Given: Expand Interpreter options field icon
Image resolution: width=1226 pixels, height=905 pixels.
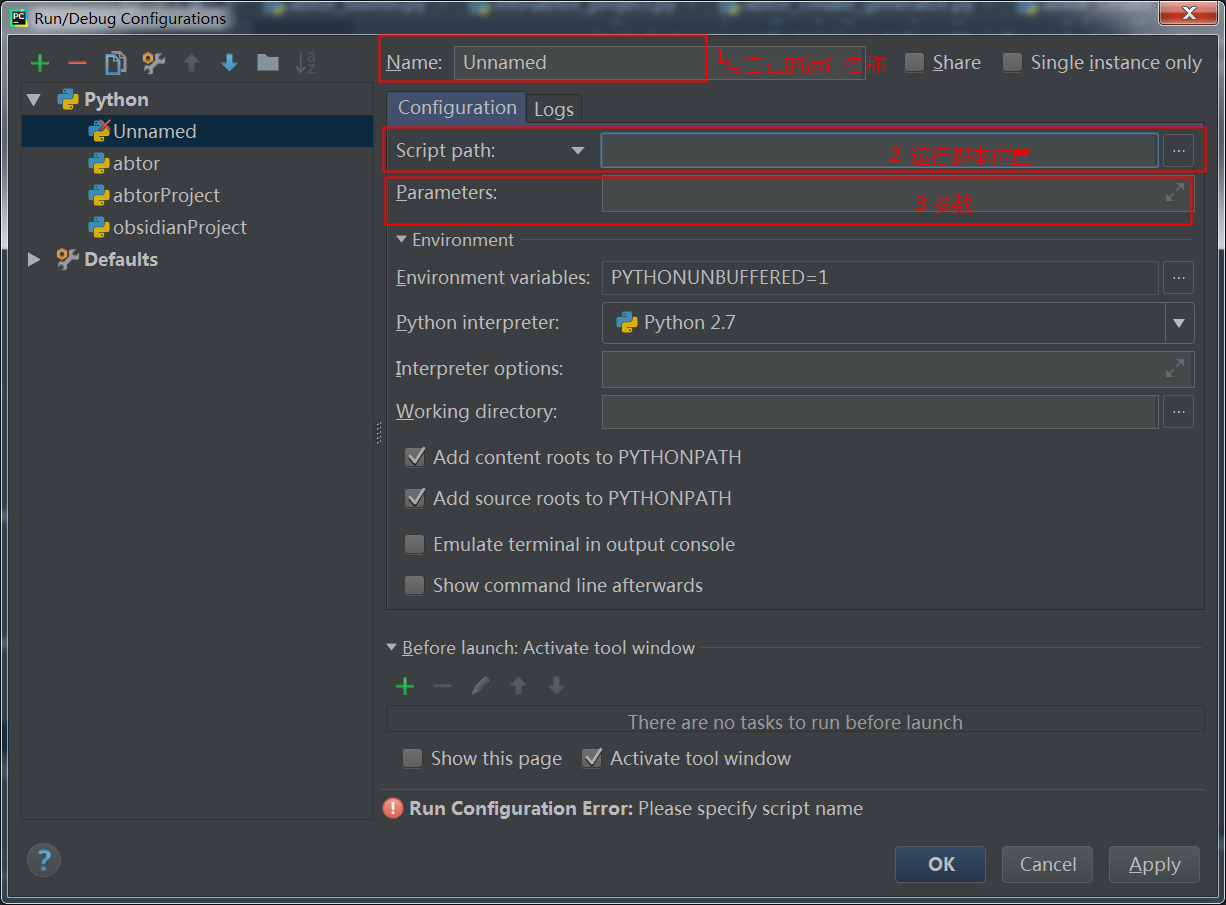Looking at the screenshot, I should pos(1175,369).
